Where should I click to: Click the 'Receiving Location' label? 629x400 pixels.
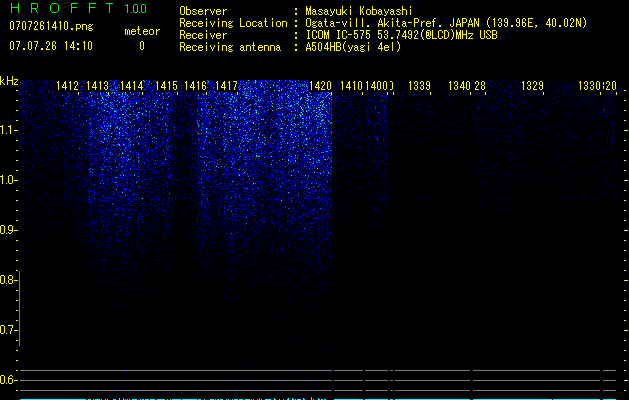(233, 23)
